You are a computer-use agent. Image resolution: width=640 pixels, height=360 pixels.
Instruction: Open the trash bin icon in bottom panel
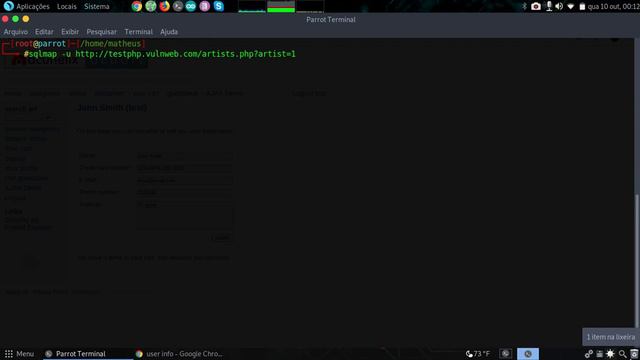click(633, 354)
